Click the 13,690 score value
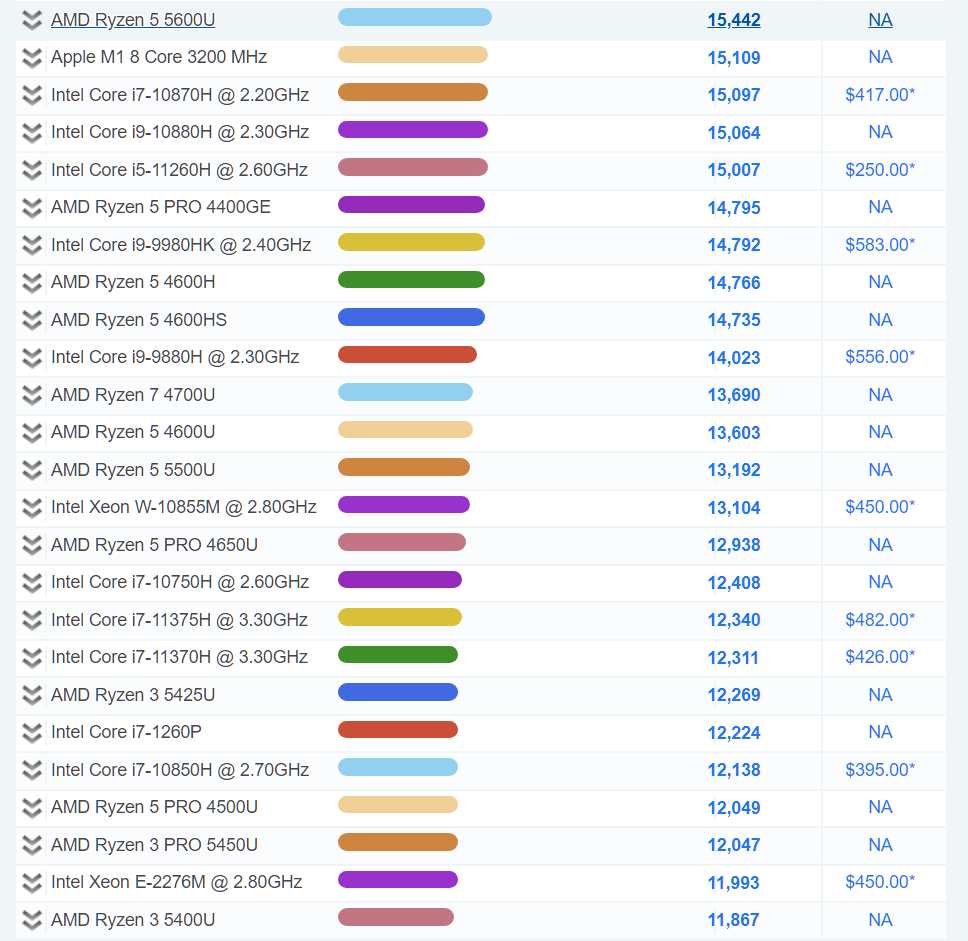Screen dimensions: 968x941 coord(733,395)
